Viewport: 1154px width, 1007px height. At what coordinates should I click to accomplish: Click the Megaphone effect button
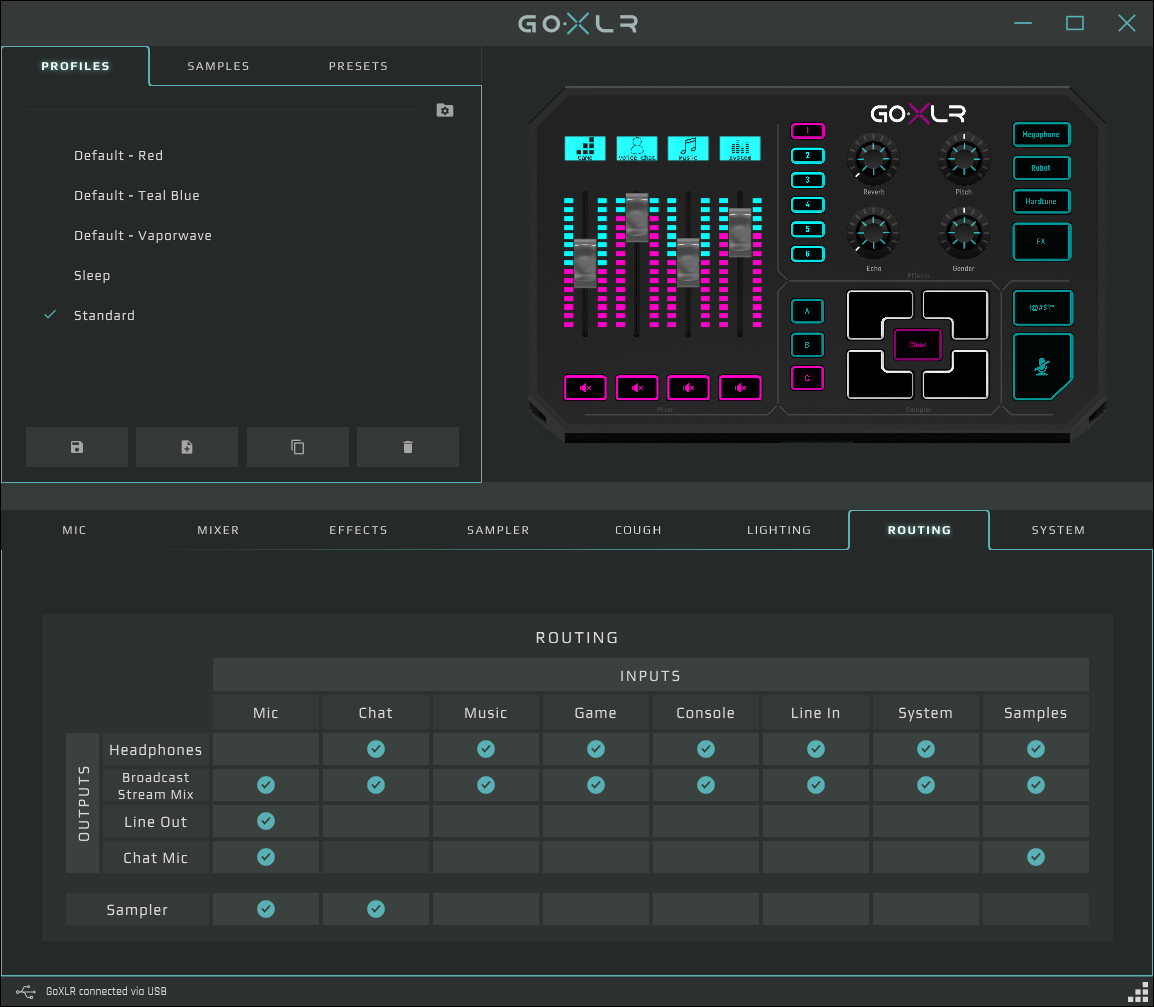[1041, 135]
